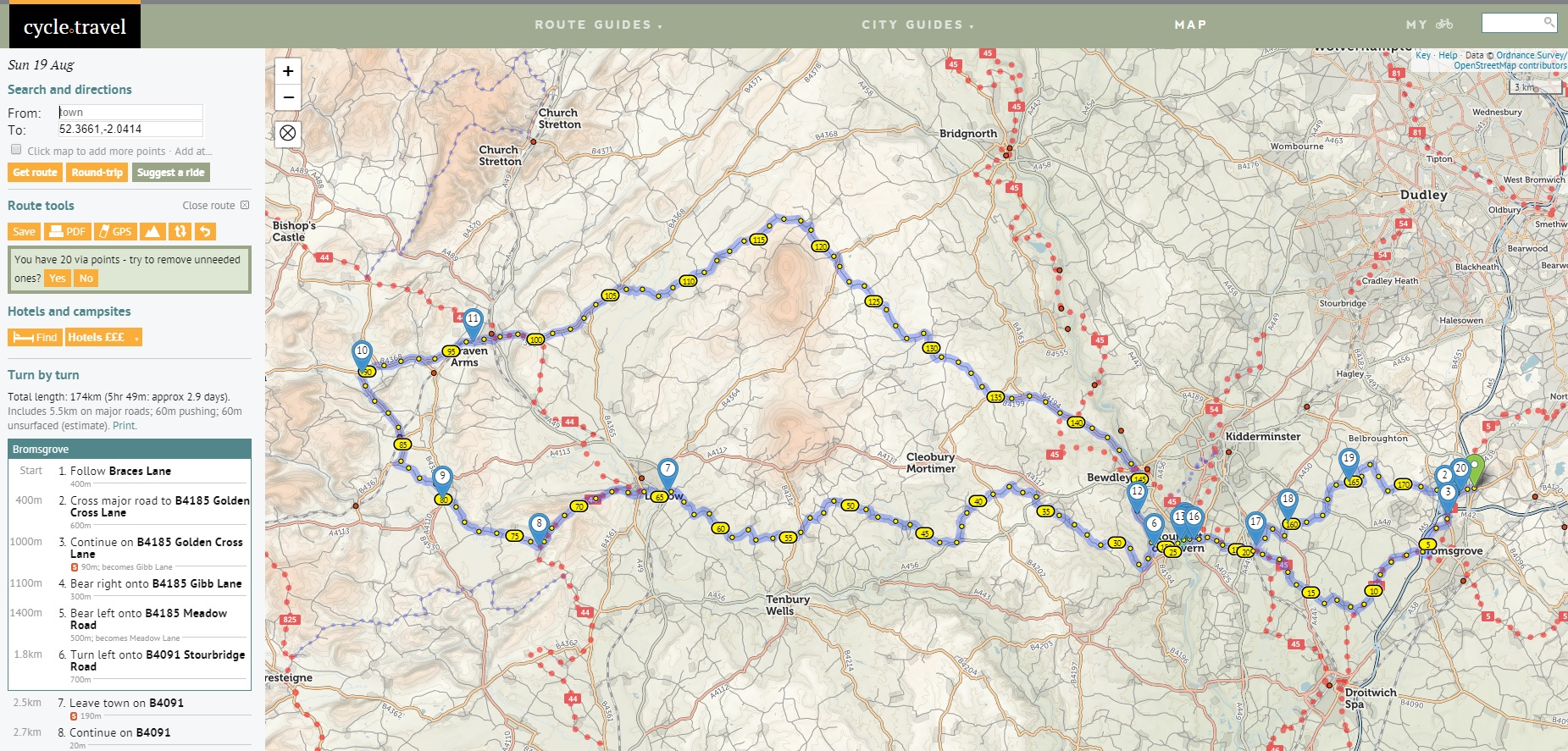Click the Round-trip button

97,172
